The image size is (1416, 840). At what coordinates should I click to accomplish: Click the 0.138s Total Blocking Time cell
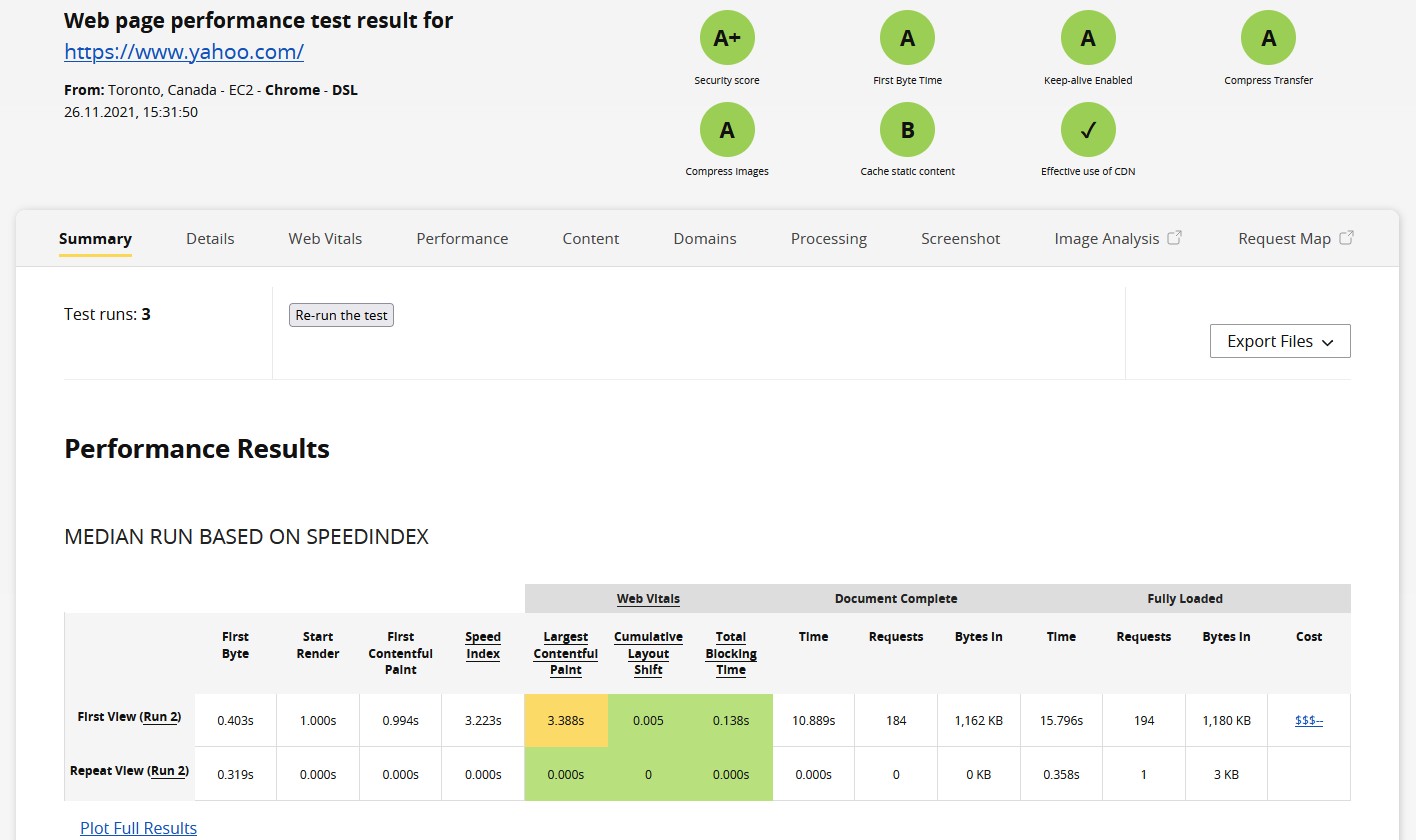(731, 720)
